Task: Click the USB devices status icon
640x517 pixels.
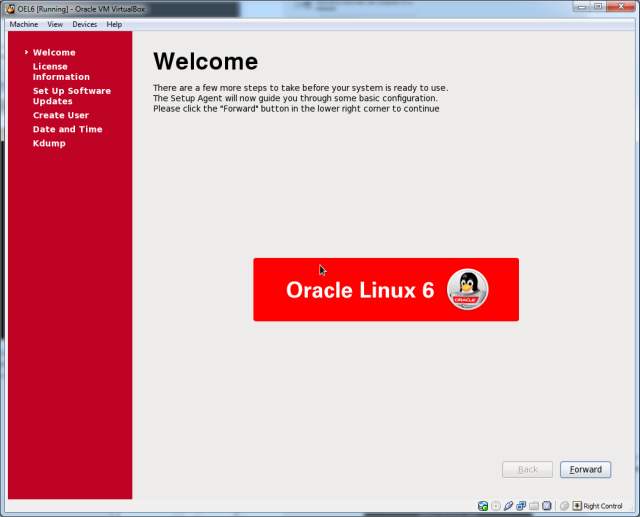Action: pos(509,506)
